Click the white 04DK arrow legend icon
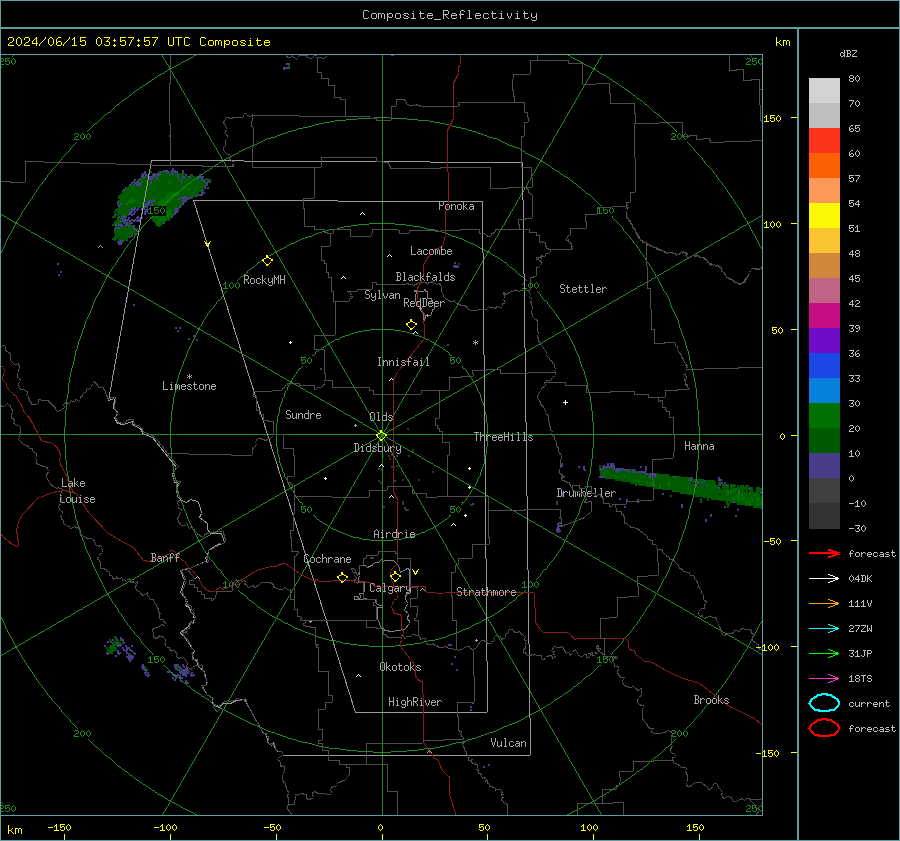Screen dimensions: 900x841 (x=824, y=578)
